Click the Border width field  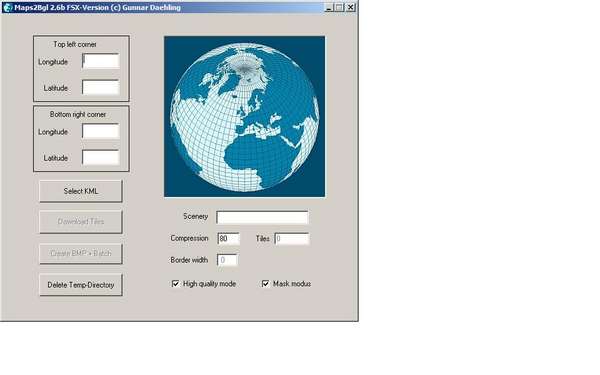pos(227,260)
